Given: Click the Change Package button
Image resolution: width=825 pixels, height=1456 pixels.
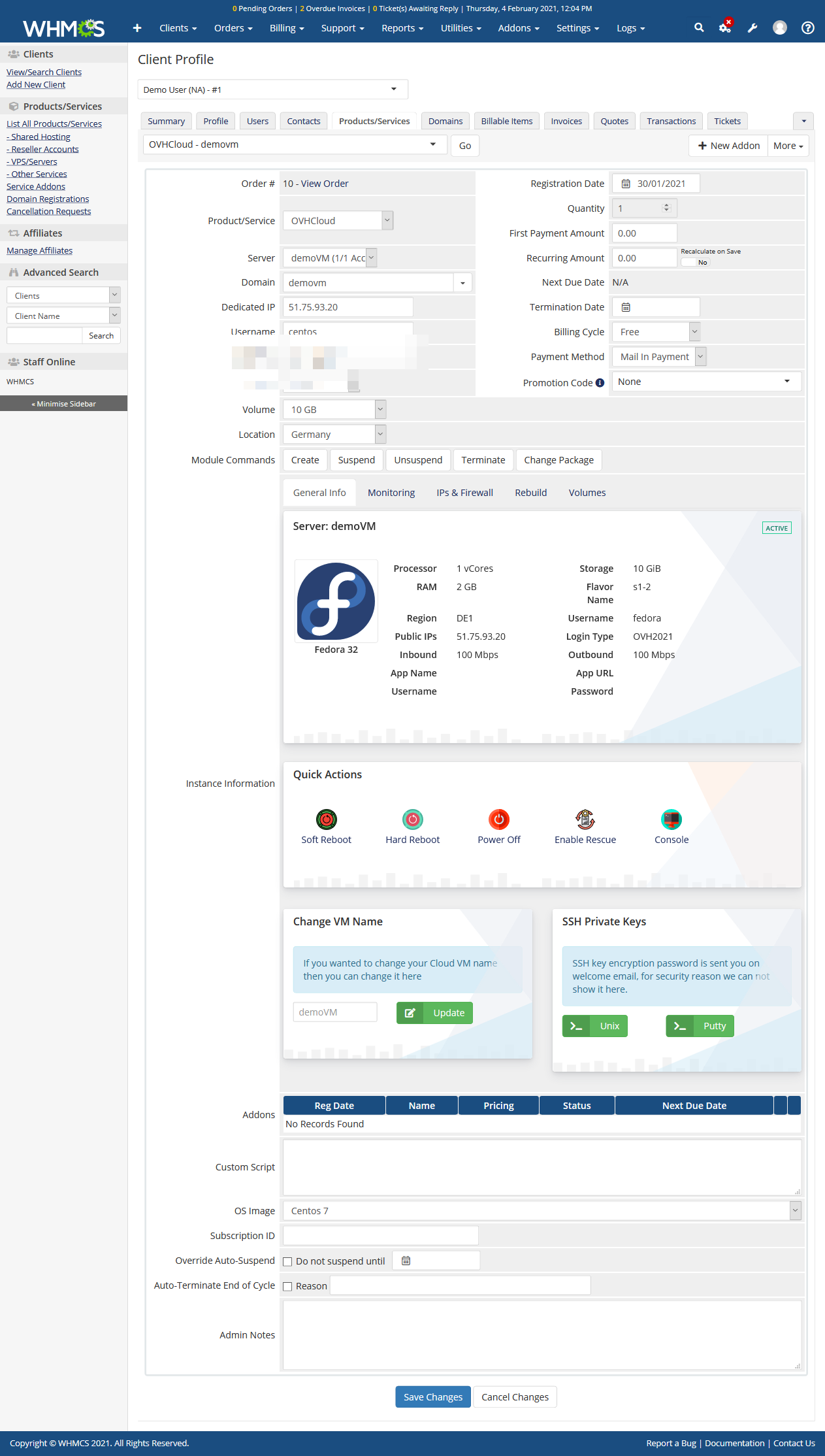Looking at the screenshot, I should tap(559, 460).
